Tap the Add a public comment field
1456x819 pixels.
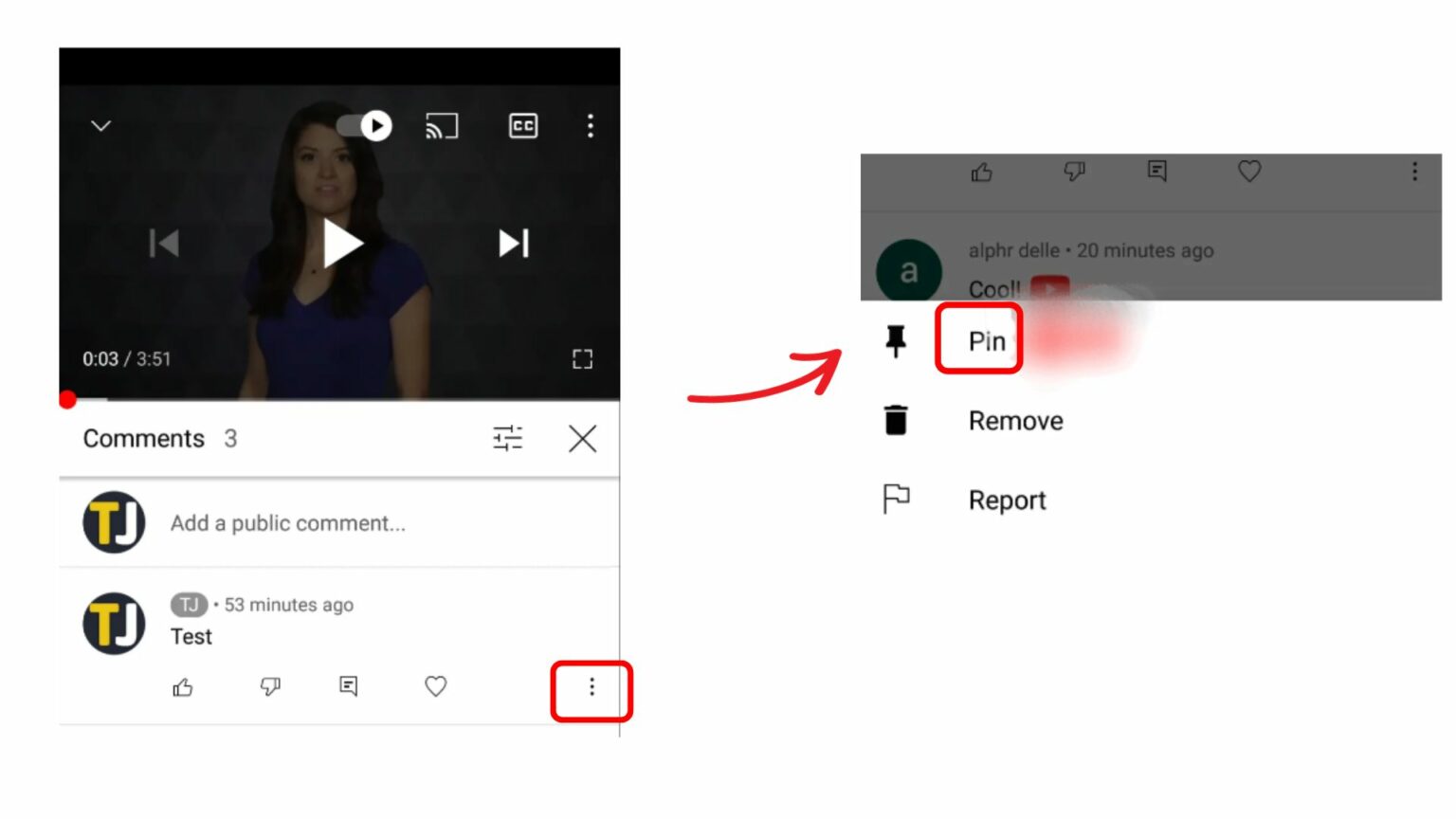tap(286, 522)
